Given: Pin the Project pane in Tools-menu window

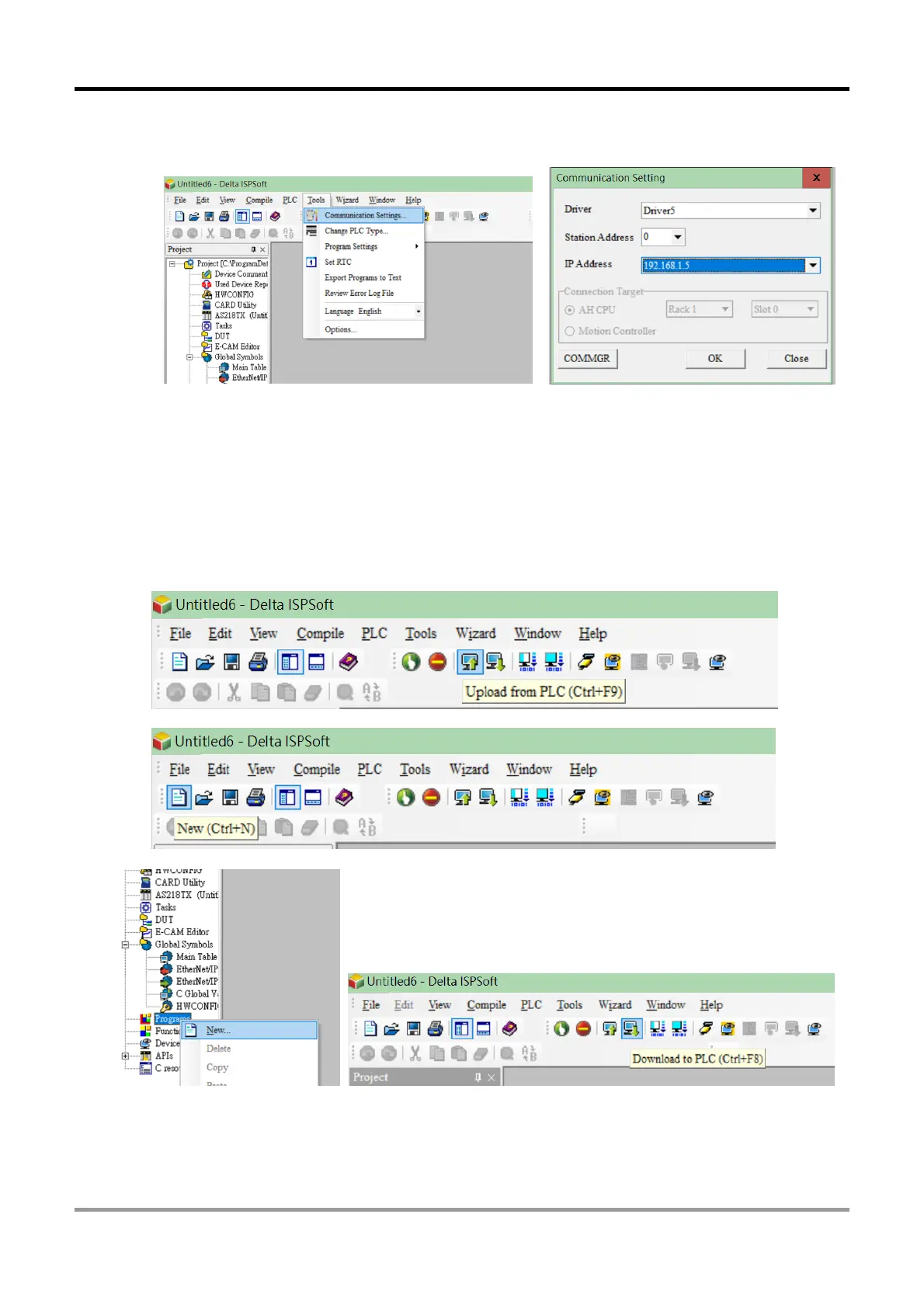Looking at the screenshot, I should 253,249.
